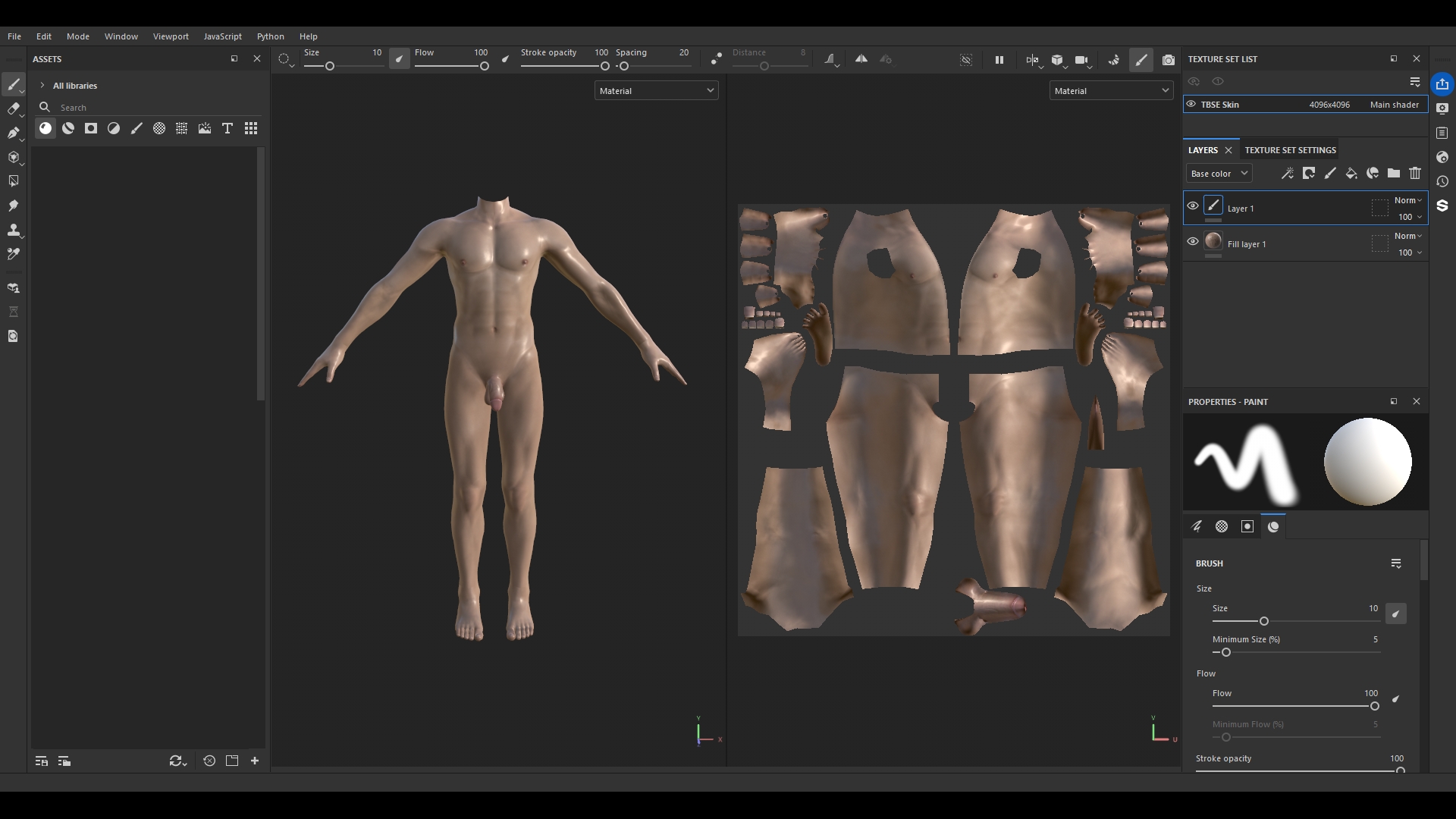Open Fill layer 1 blend mode dropdown
This screenshot has height=819, width=1456.
point(1408,236)
